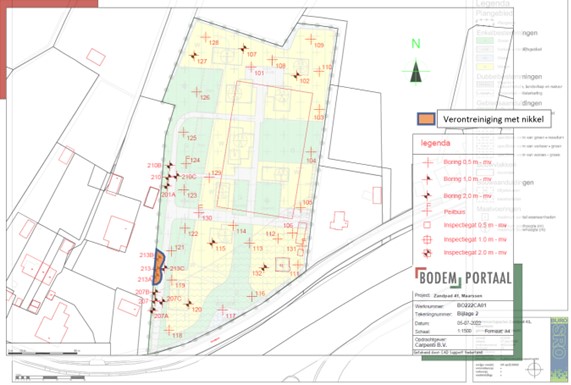Select boring marker 132 on the map
The height and width of the screenshot is (385, 571).
click(264, 268)
